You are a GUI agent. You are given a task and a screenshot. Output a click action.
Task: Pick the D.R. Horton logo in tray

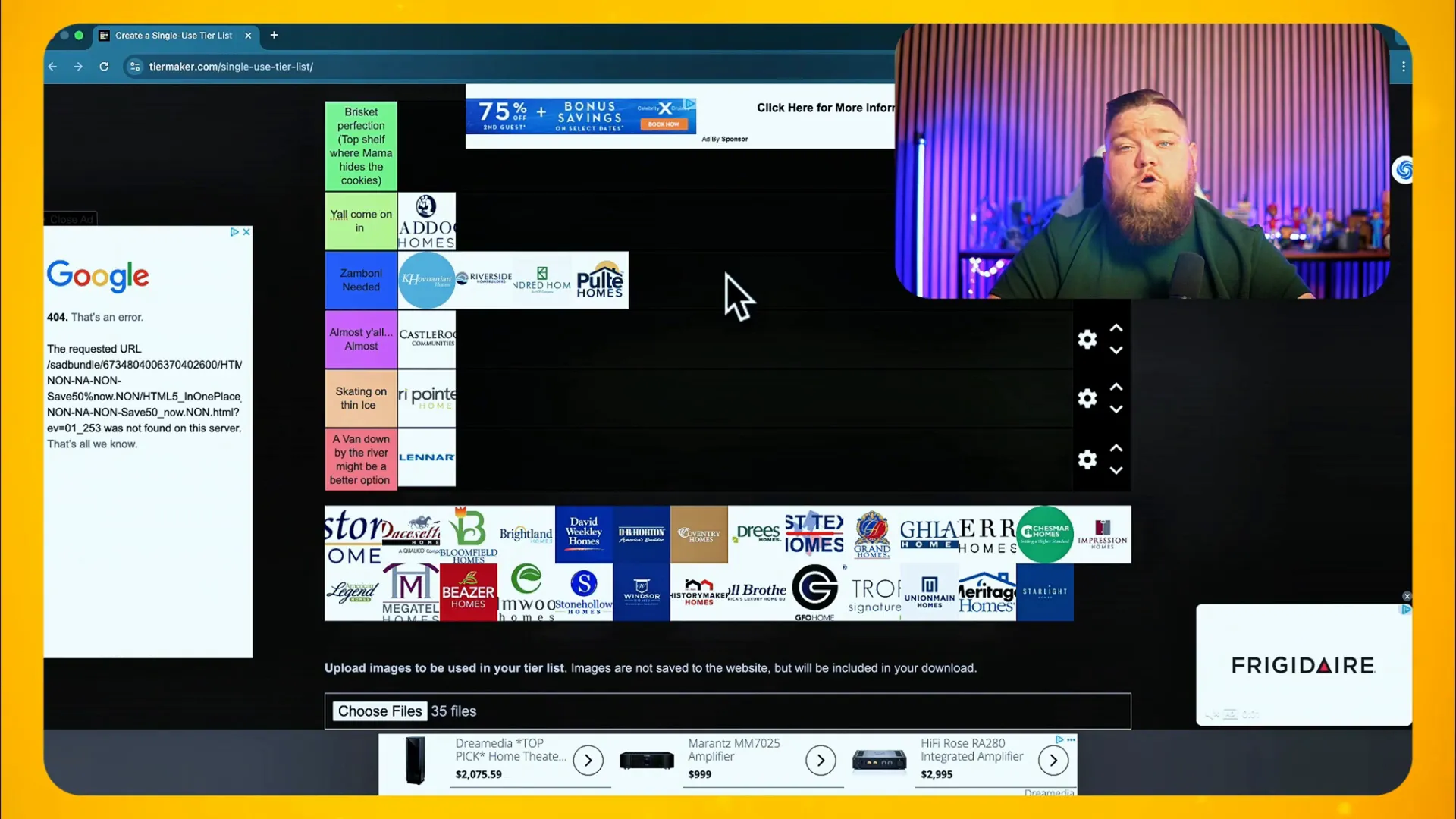pos(642,534)
